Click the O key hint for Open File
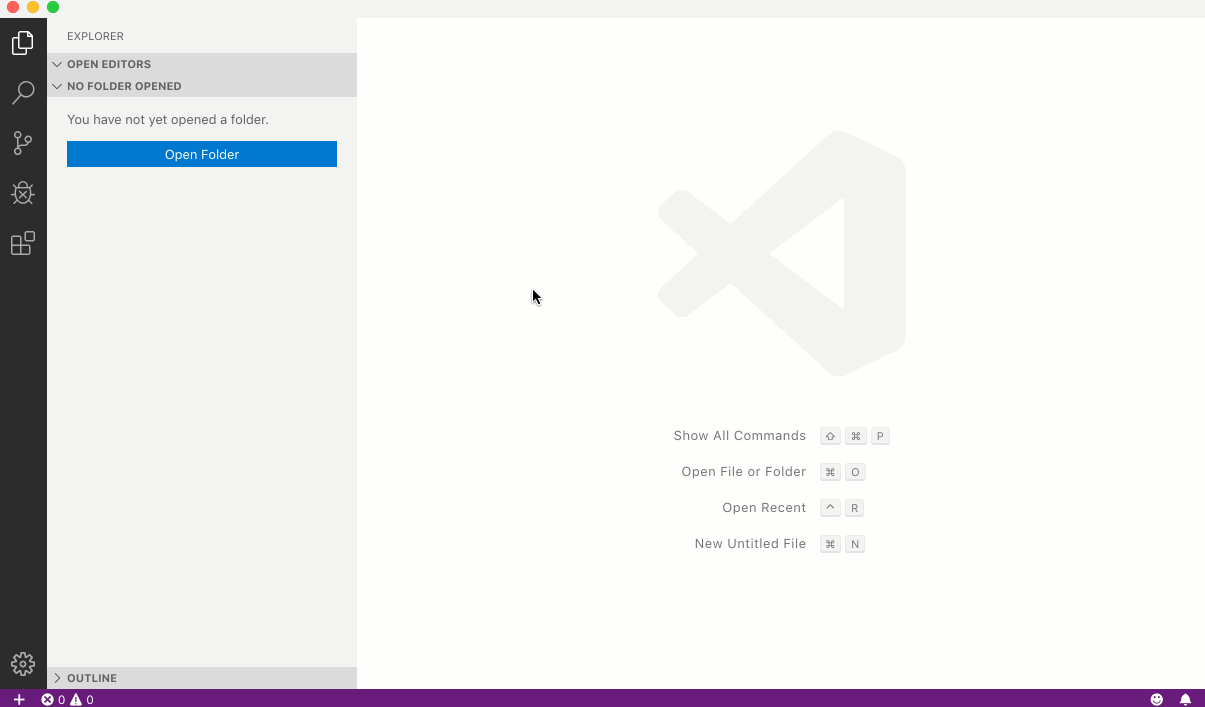The width and height of the screenshot is (1205, 707). coord(855,472)
